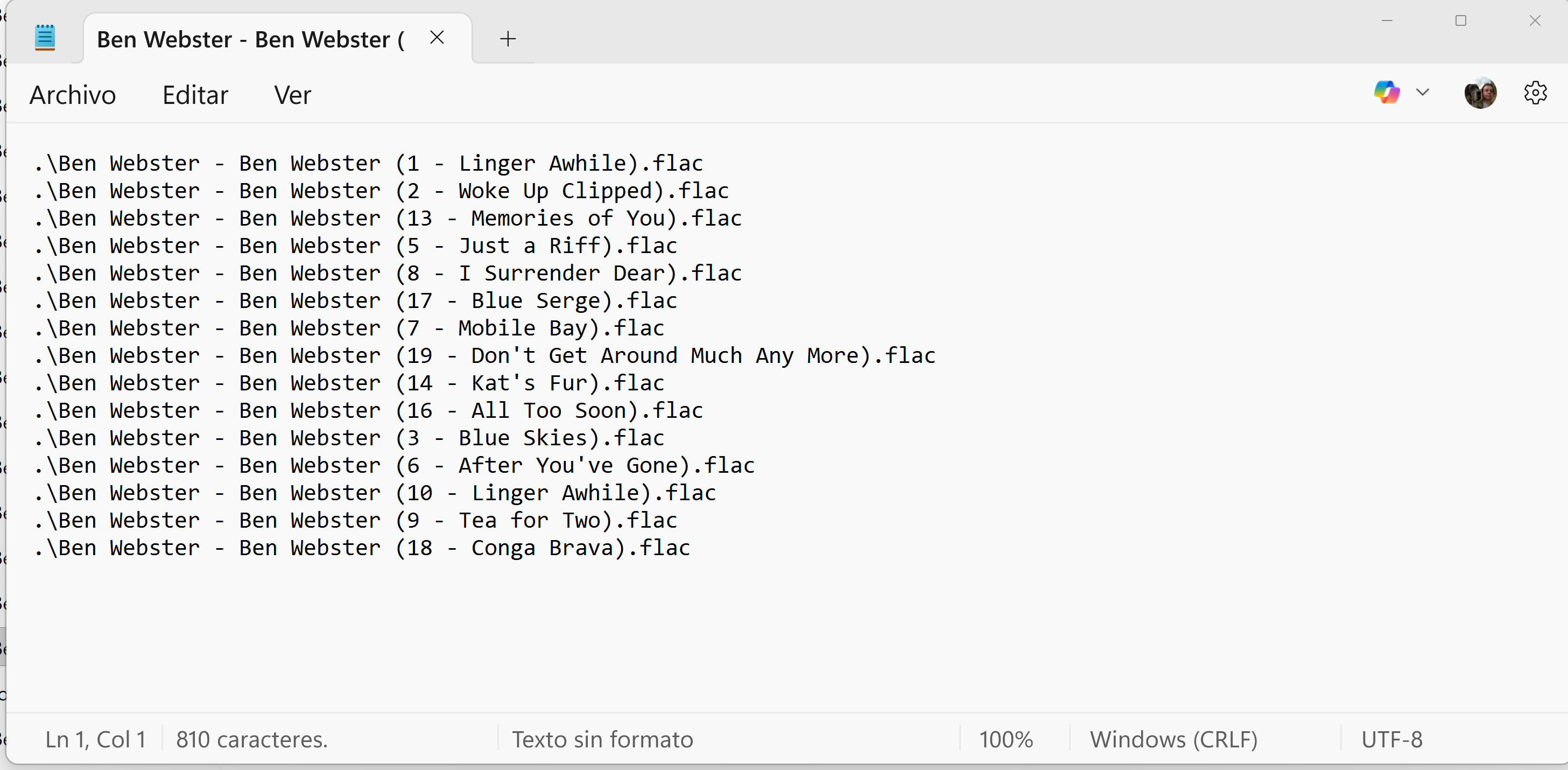This screenshot has width=1568, height=770.
Task: Click the UTF-8 encoding indicator
Action: (x=1391, y=739)
